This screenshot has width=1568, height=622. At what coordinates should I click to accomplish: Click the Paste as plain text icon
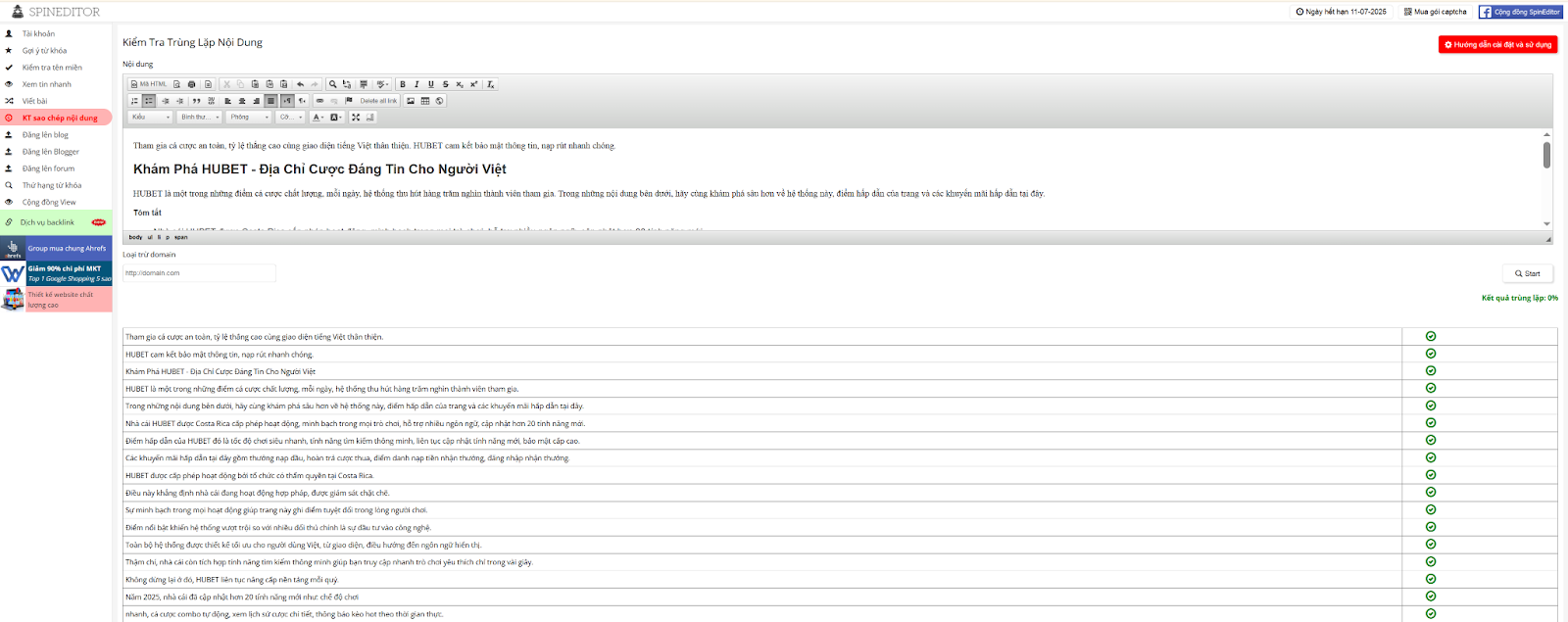pos(269,84)
